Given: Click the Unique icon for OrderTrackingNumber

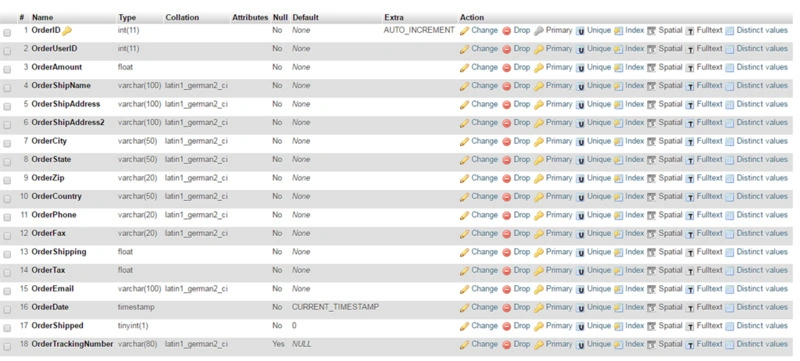Looking at the screenshot, I should pos(580,344).
